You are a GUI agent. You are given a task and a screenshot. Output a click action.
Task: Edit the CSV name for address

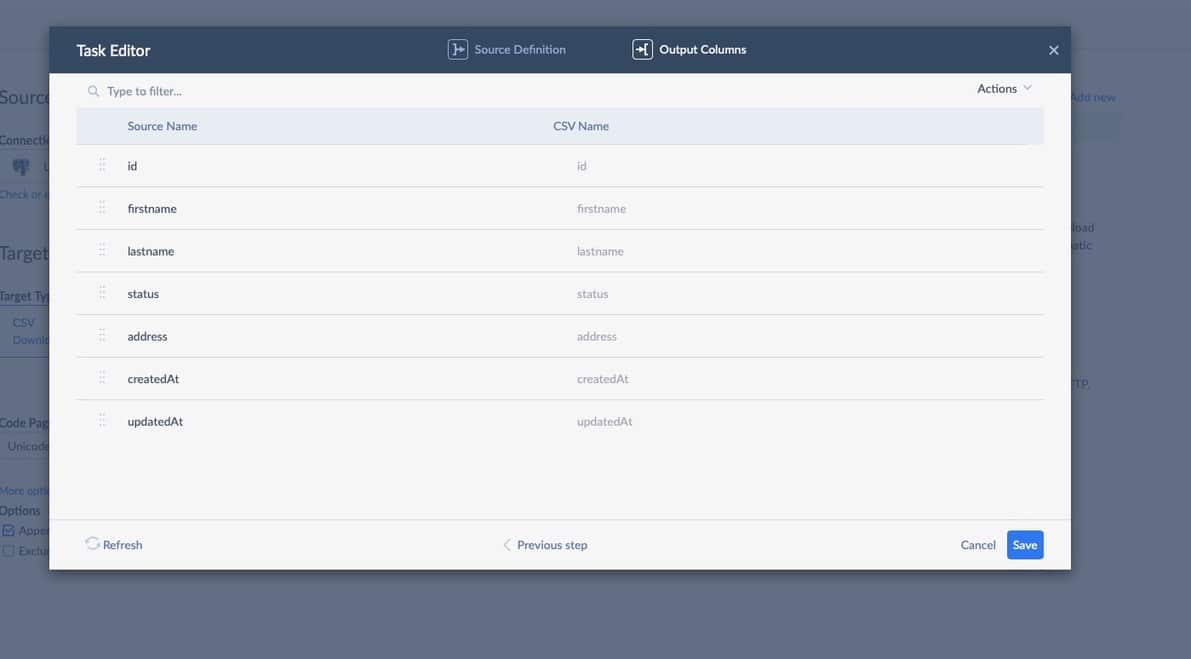(597, 337)
